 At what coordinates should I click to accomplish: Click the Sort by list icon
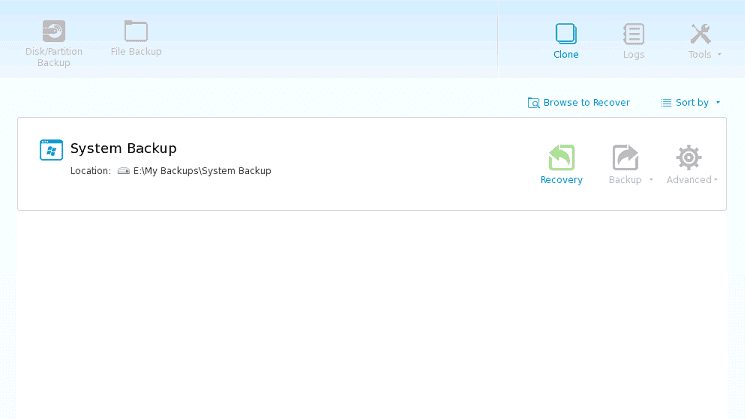pyautogui.click(x=666, y=103)
